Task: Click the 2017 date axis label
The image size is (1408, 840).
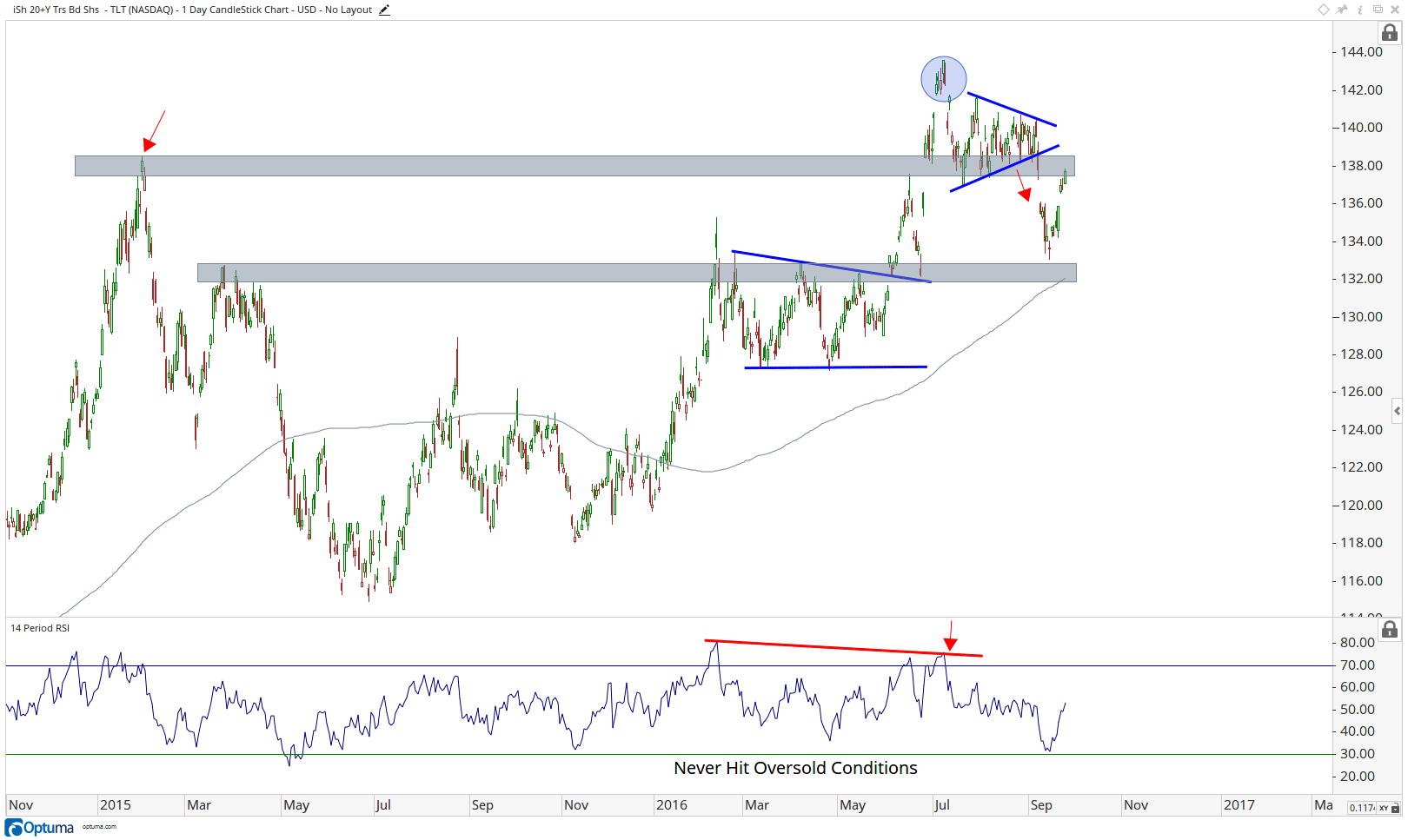Action: (x=1239, y=805)
